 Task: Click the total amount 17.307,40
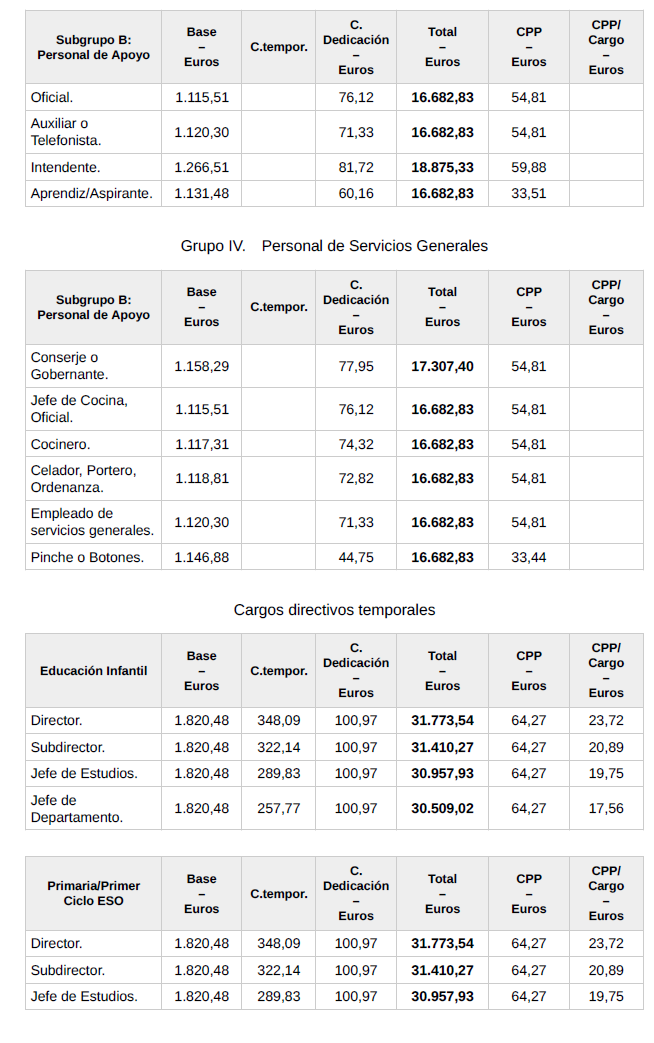(442, 366)
